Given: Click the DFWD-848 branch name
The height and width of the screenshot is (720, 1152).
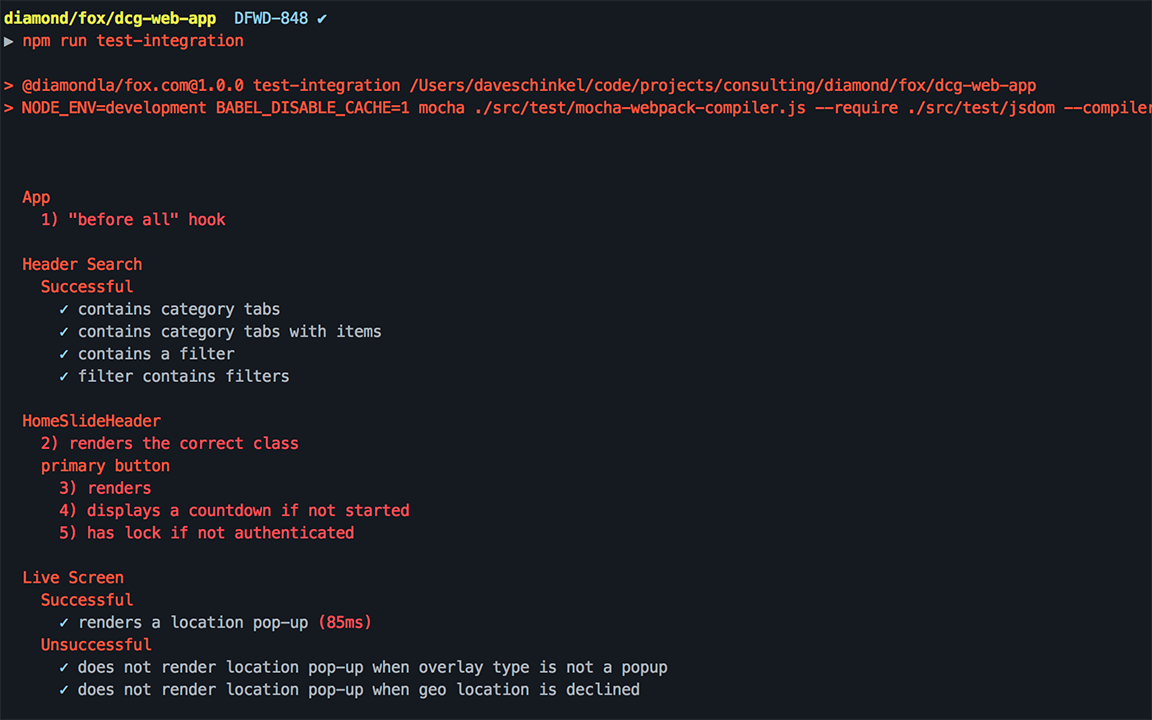Looking at the screenshot, I should click(271, 18).
